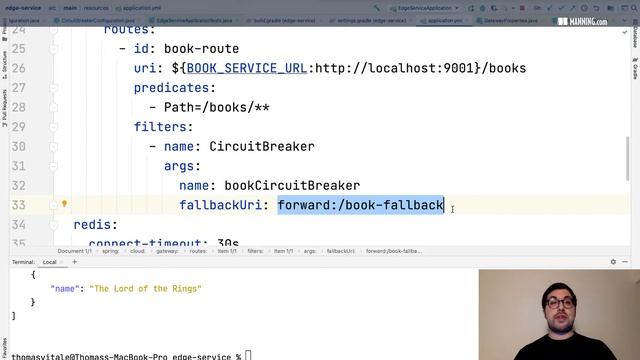Collapse the fold marker at line 25

tap(53, 49)
